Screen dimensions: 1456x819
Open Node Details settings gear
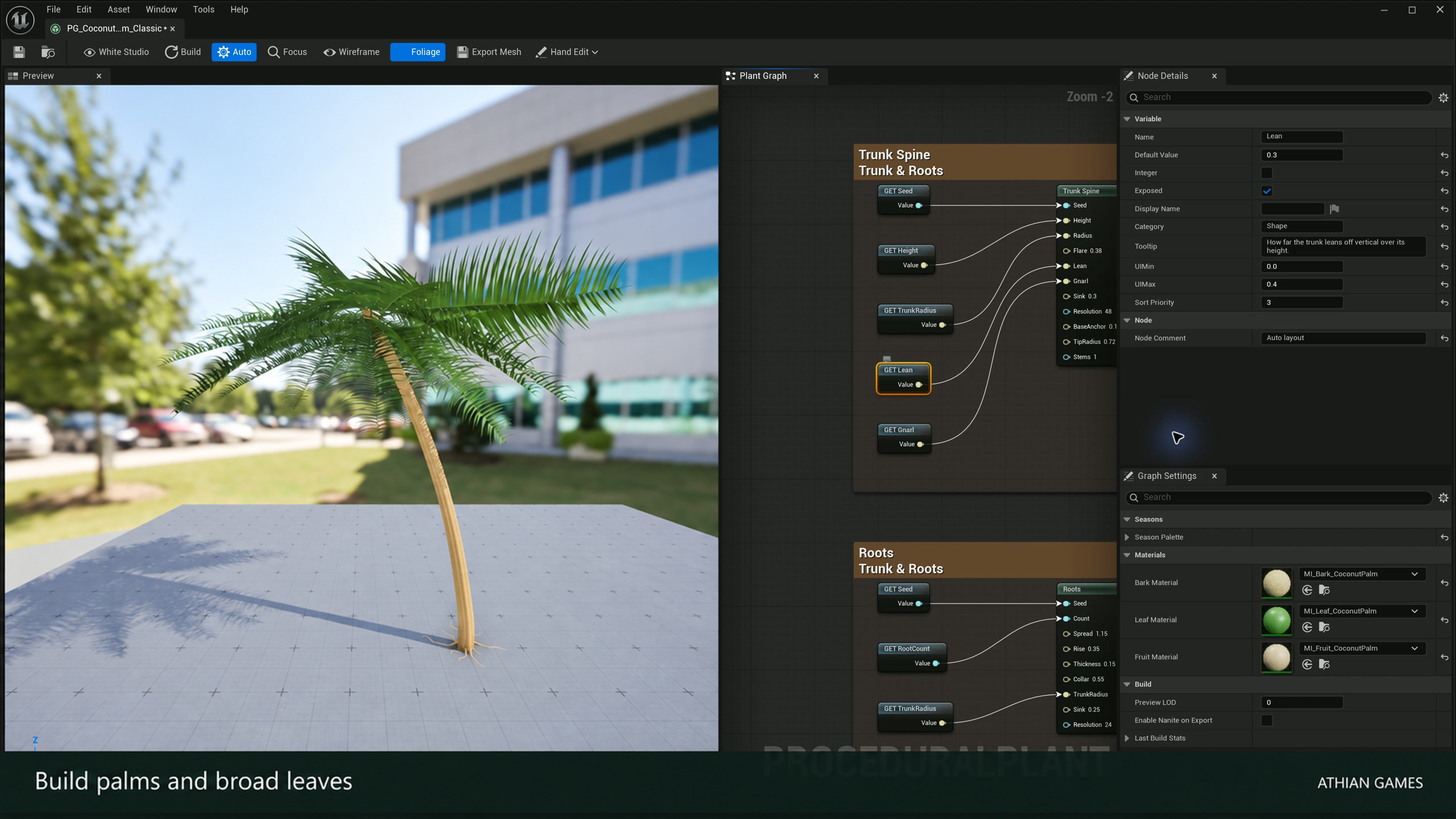1443,98
